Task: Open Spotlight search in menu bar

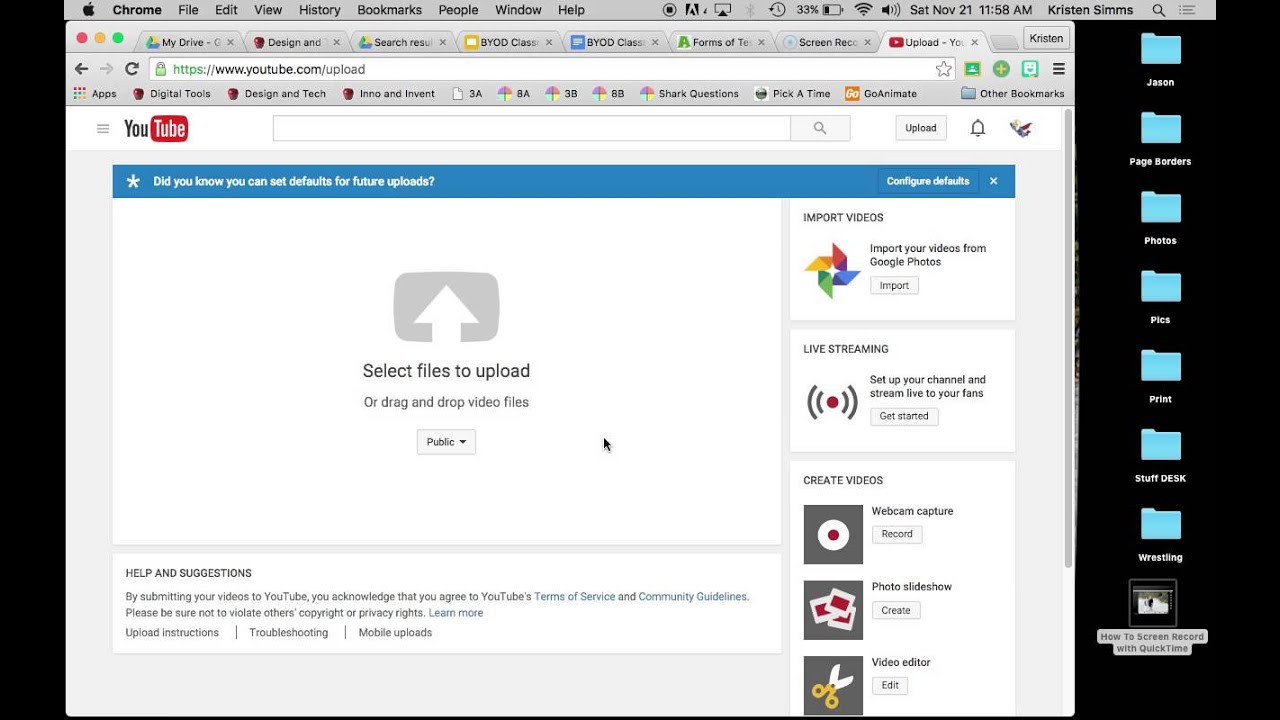Action: pyautogui.click(x=1158, y=10)
